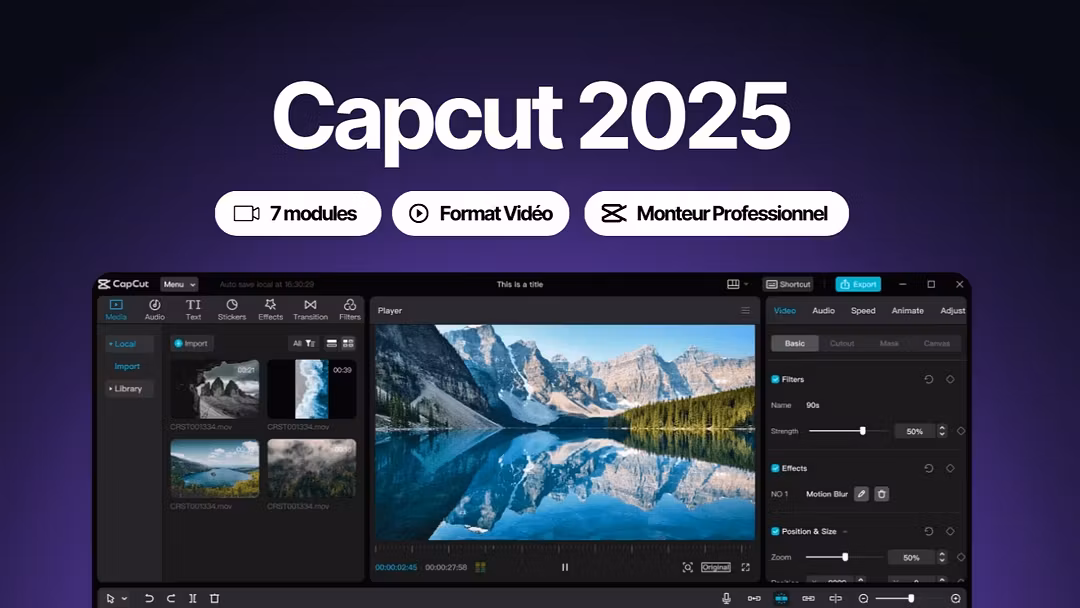Screen dimensions: 1080x608
Task: Select the Basic sub-tab
Action: 795,344
